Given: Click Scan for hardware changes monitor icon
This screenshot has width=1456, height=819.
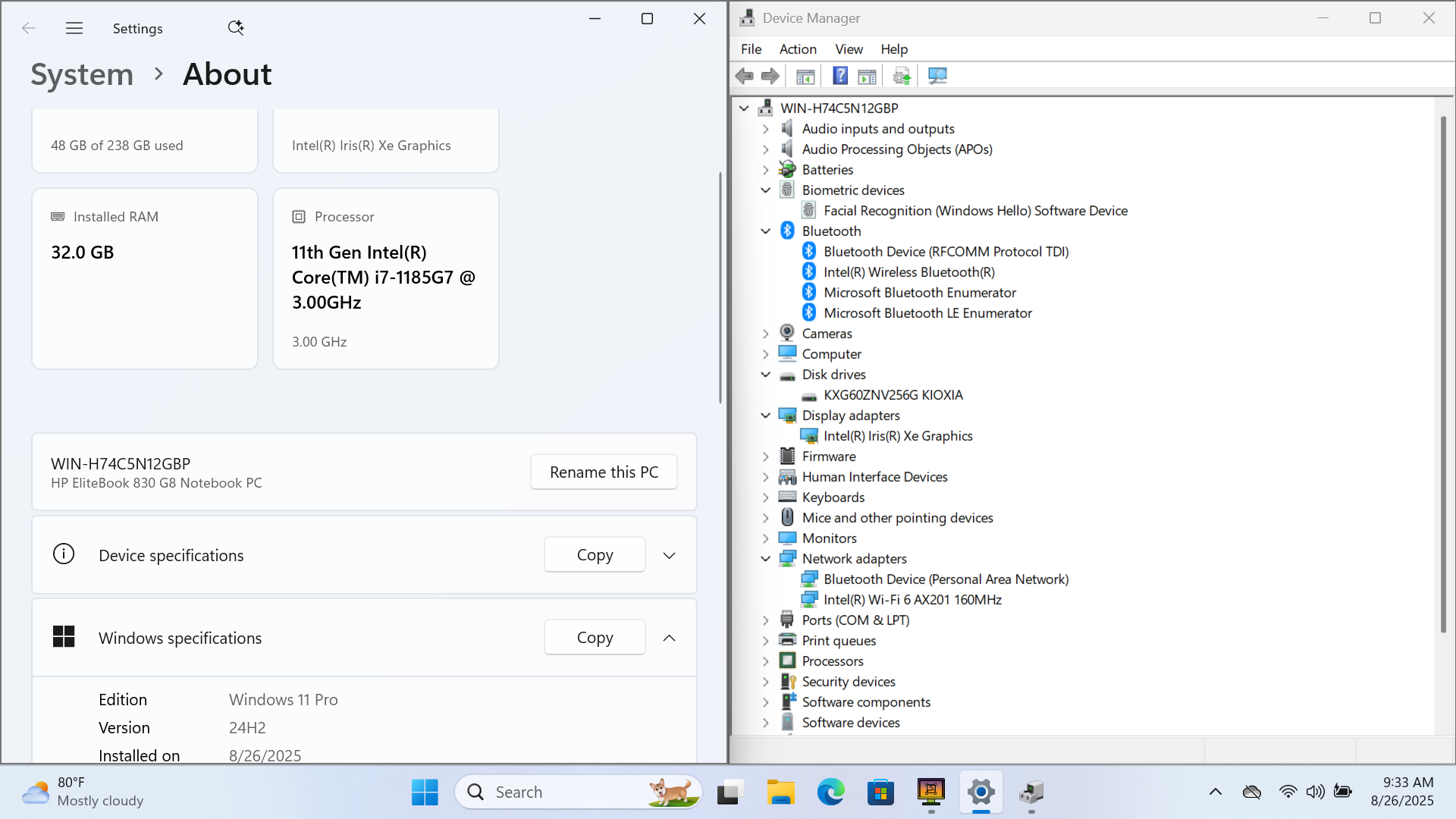Looking at the screenshot, I should click(937, 76).
